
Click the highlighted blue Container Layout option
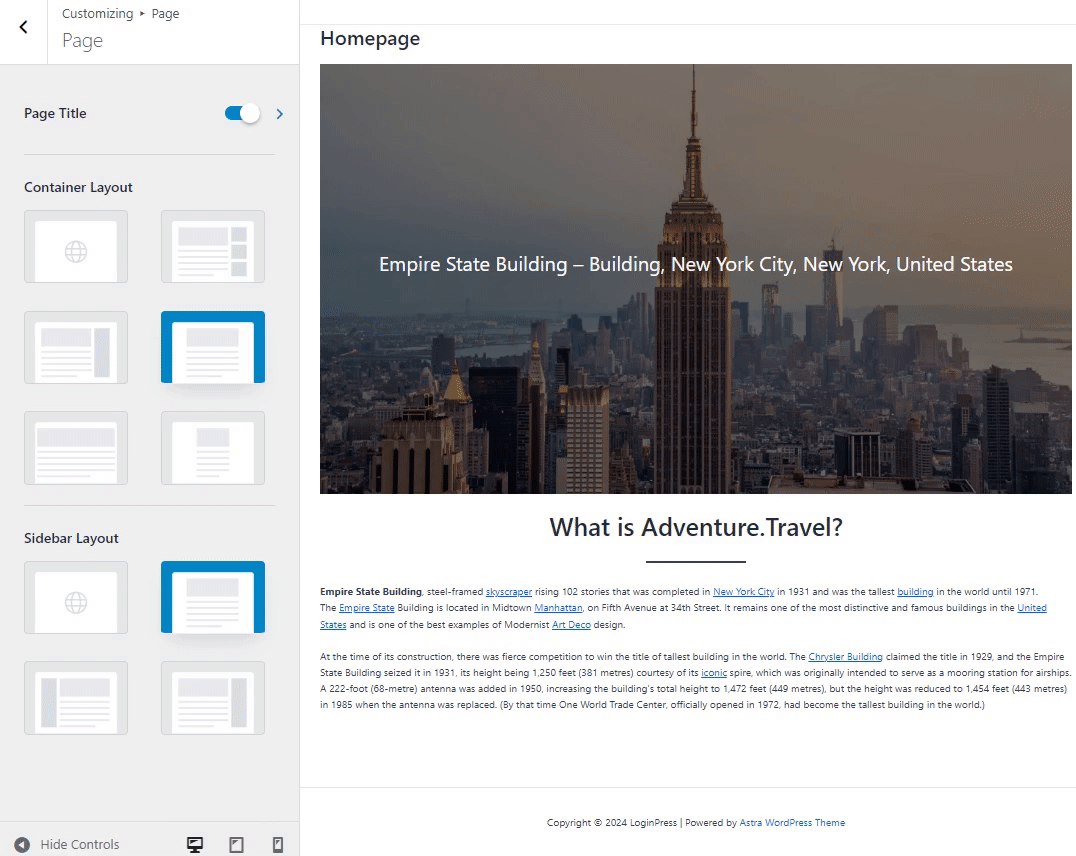point(213,347)
